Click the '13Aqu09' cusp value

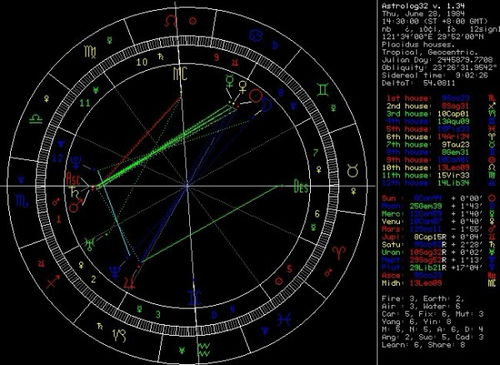(x=454, y=122)
